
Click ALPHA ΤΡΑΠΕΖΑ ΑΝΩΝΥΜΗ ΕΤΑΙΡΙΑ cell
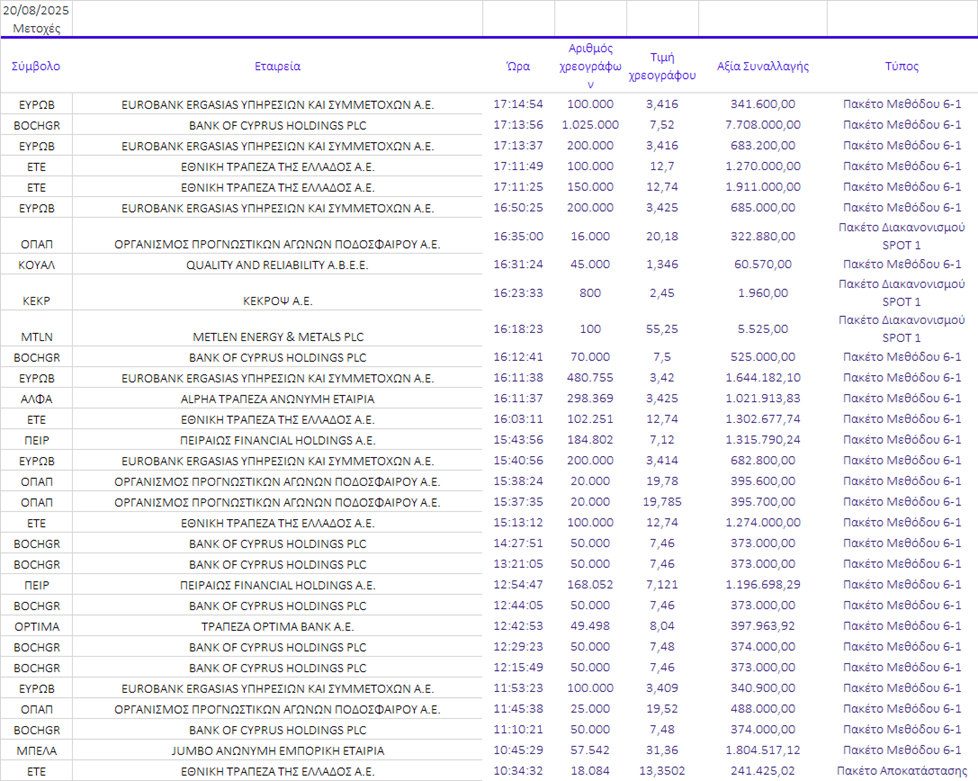[x=278, y=399]
